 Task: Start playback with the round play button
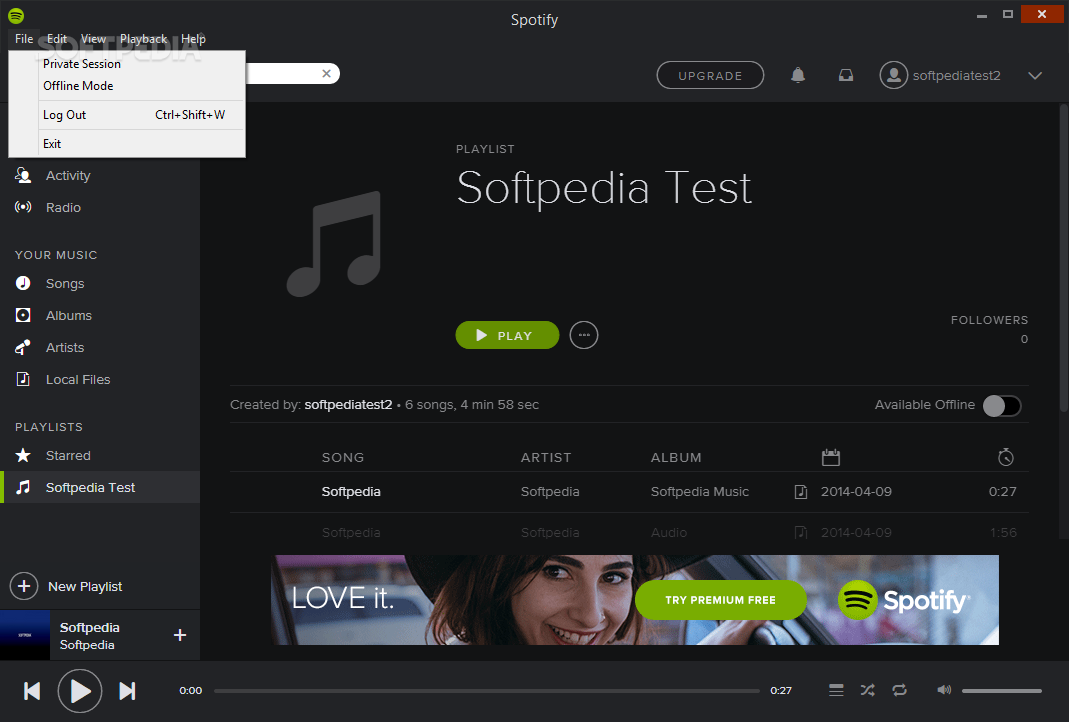(x=80, y=691)
